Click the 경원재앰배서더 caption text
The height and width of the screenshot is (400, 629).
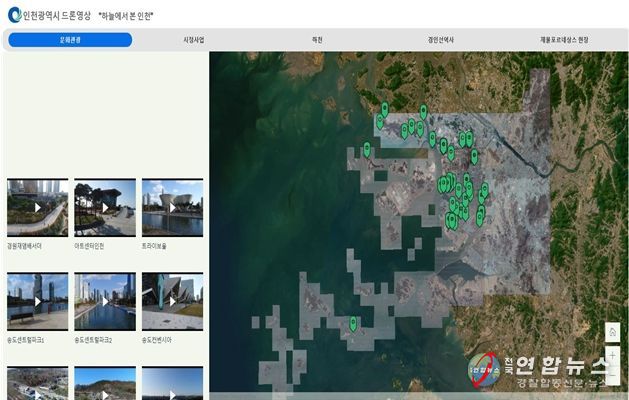[24, 246]
